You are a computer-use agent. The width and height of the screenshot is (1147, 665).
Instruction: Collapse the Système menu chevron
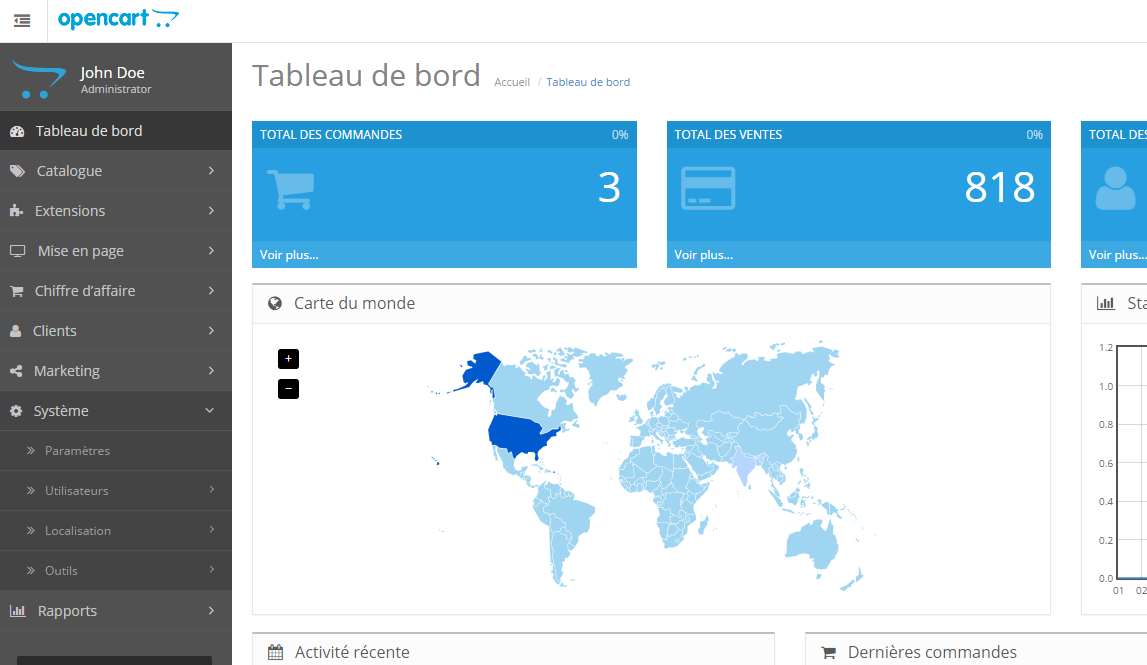[210, 410]
